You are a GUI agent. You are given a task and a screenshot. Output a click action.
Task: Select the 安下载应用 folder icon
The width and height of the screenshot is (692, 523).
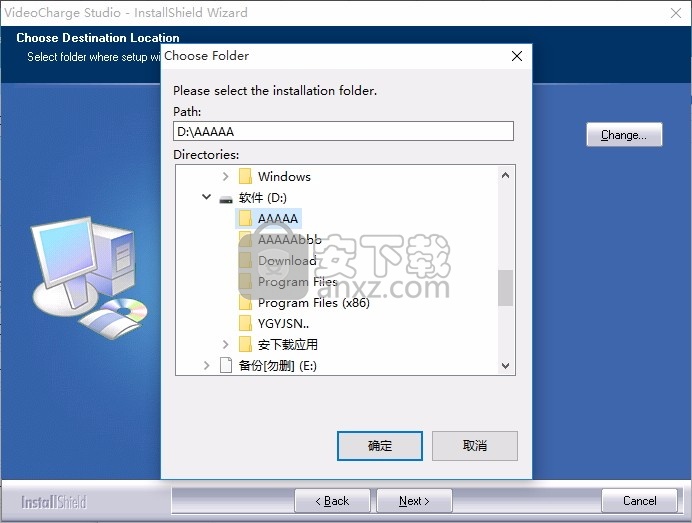(245, 344)
